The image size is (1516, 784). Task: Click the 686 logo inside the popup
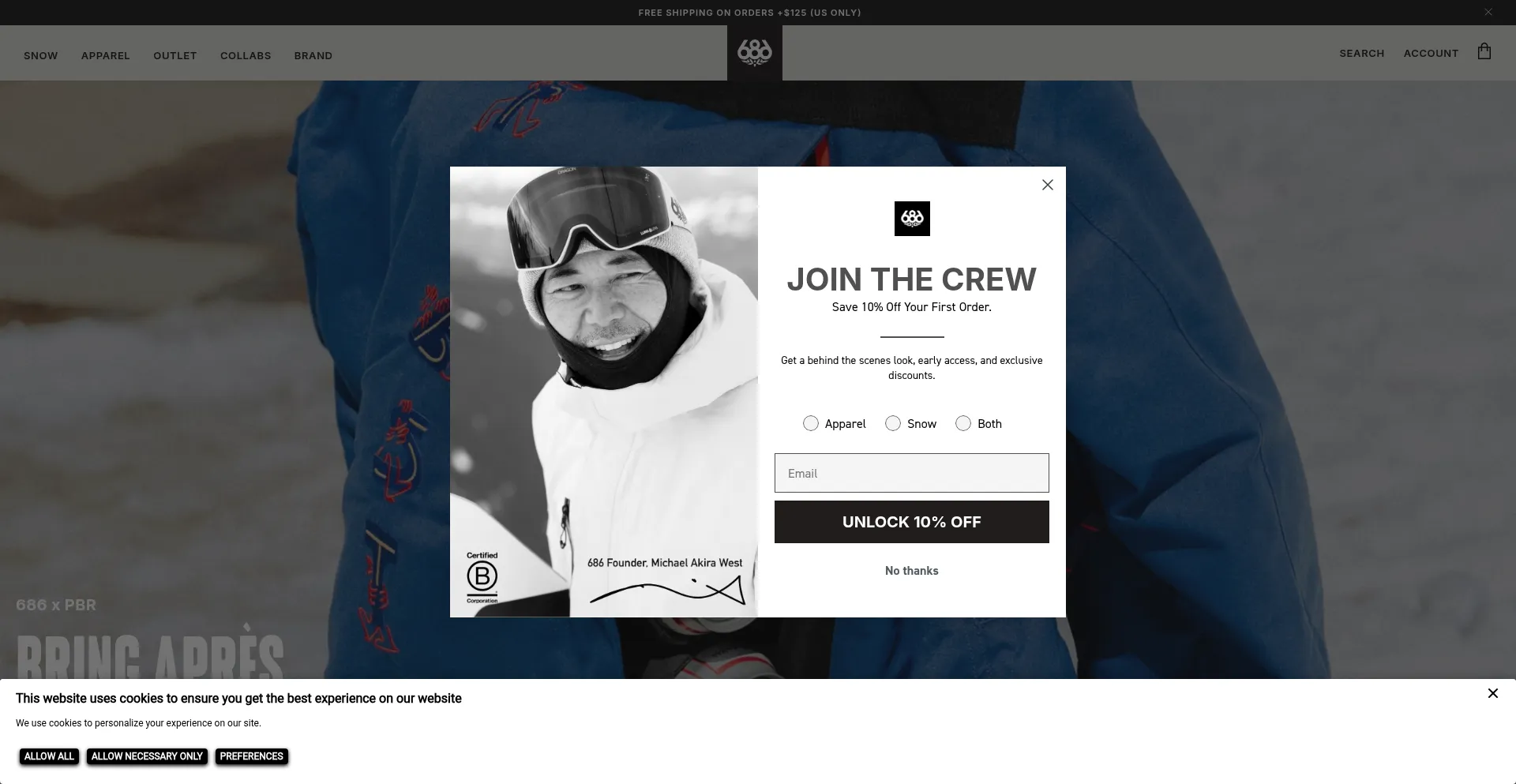pyautogui.click(x=912, y=219)
